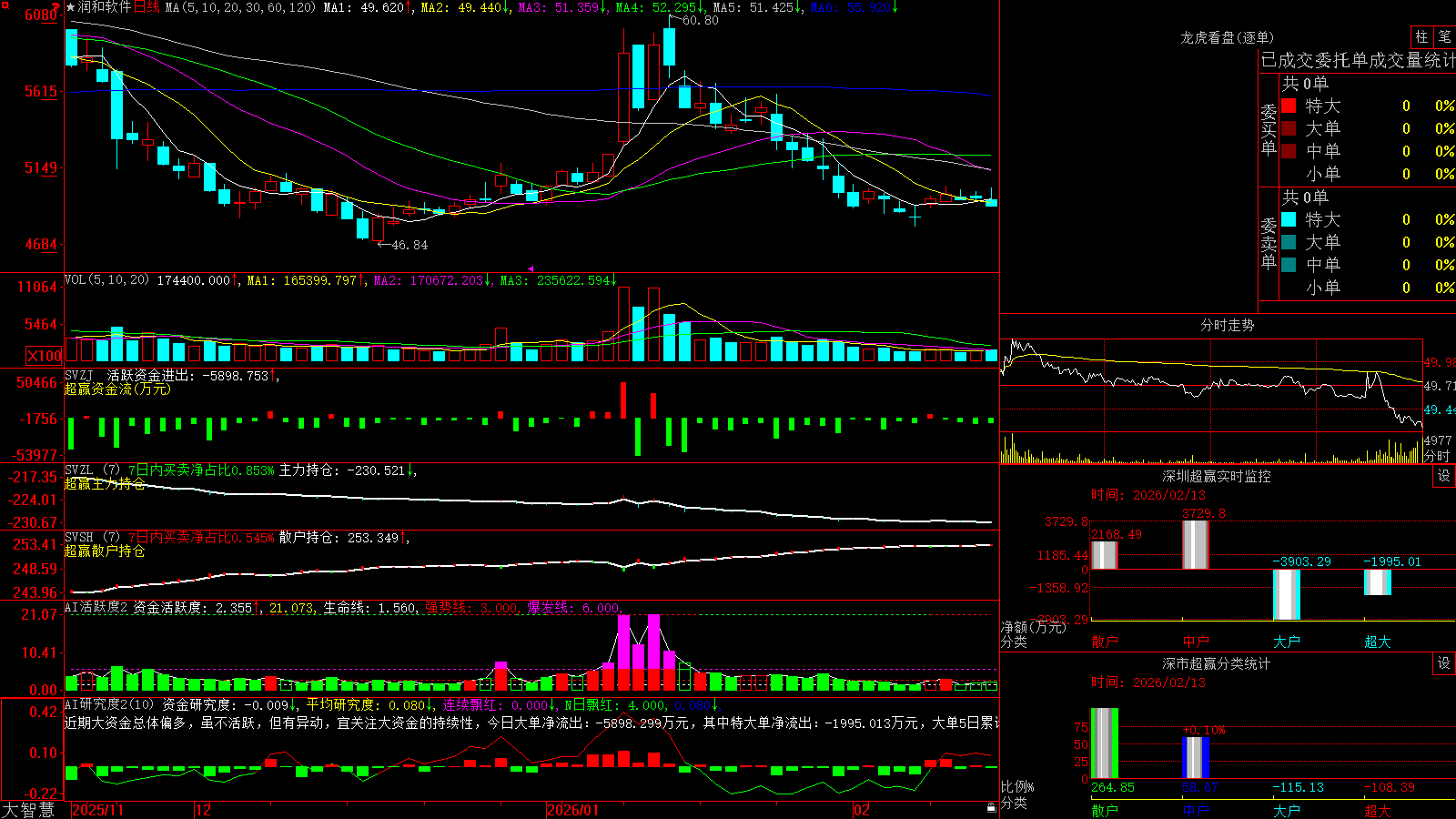The height and width of the screenshot is (819, 1456).
Task: Select the 成交量统计 tab
Action: (1412, 60)
